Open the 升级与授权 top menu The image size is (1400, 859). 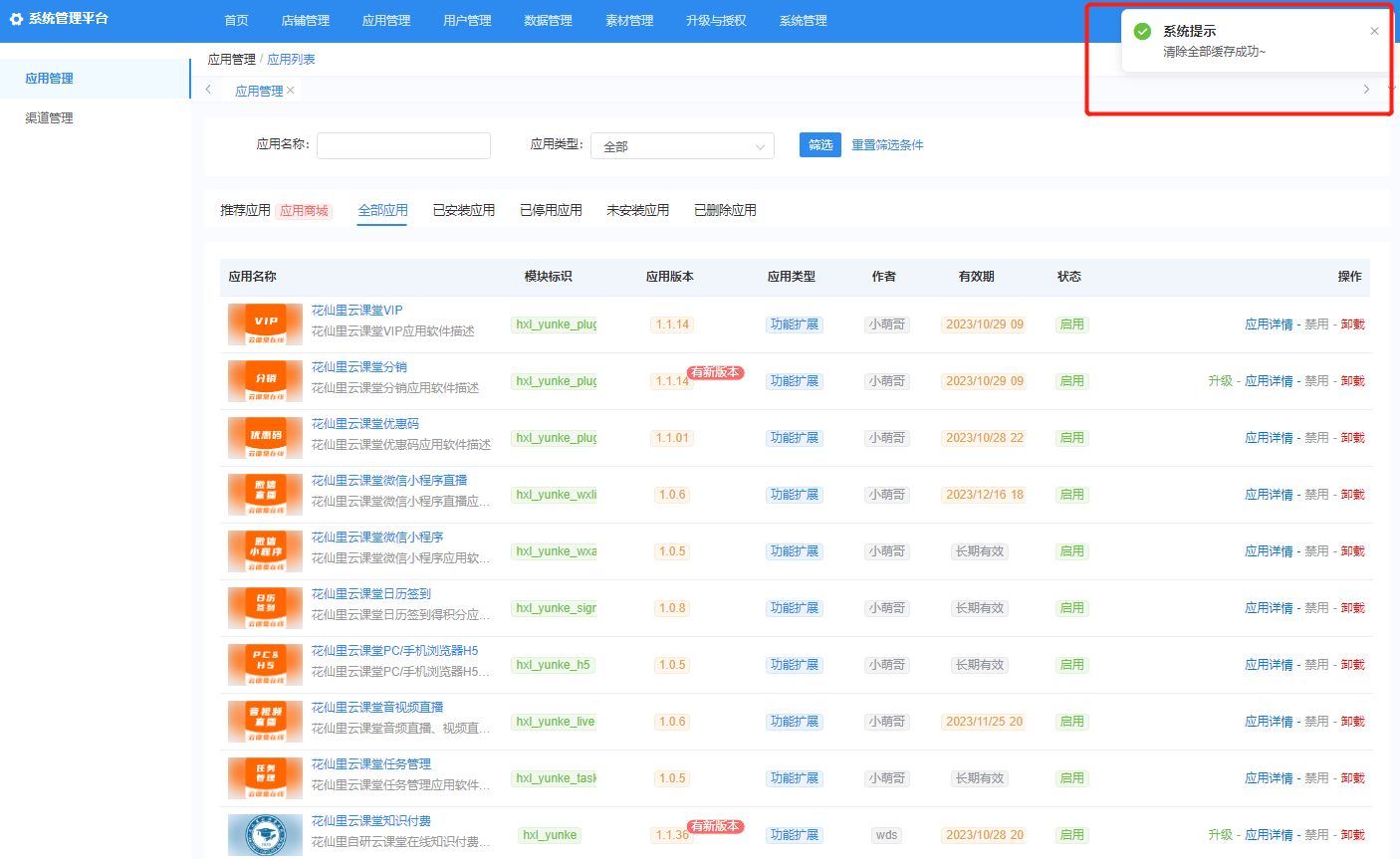click(716, 21)
